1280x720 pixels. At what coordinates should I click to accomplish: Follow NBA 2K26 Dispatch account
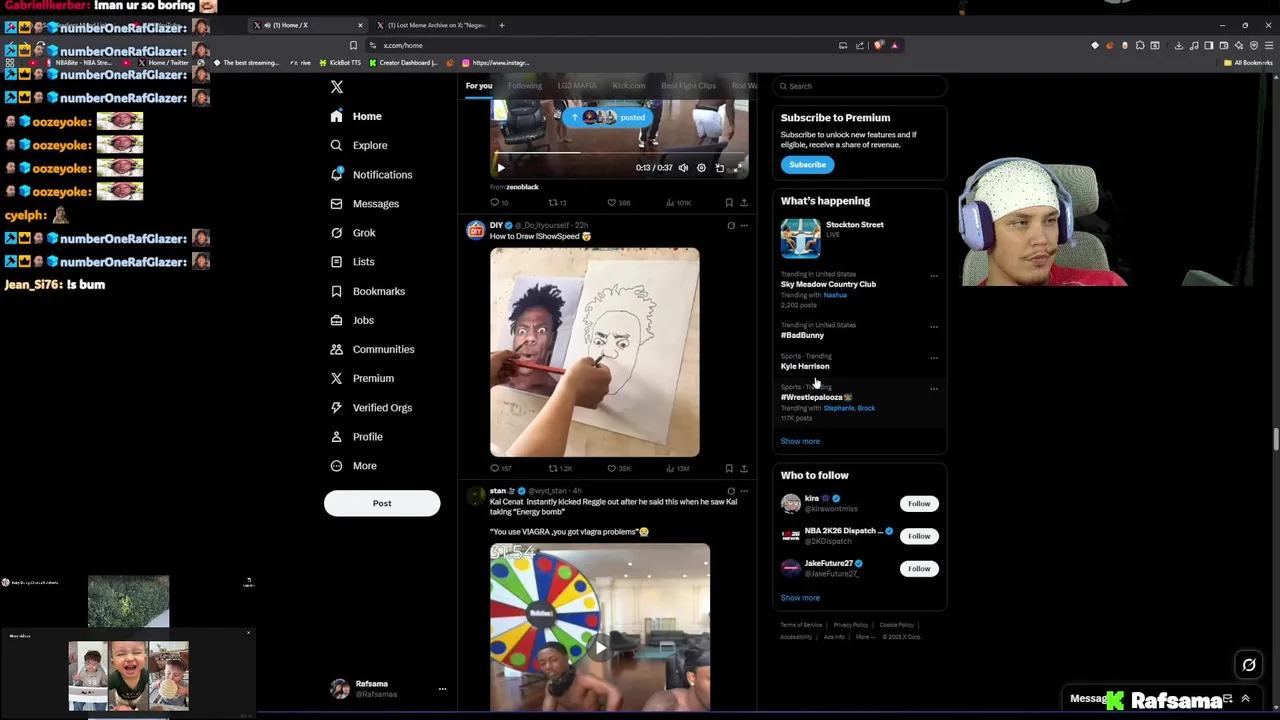point(919,536)
